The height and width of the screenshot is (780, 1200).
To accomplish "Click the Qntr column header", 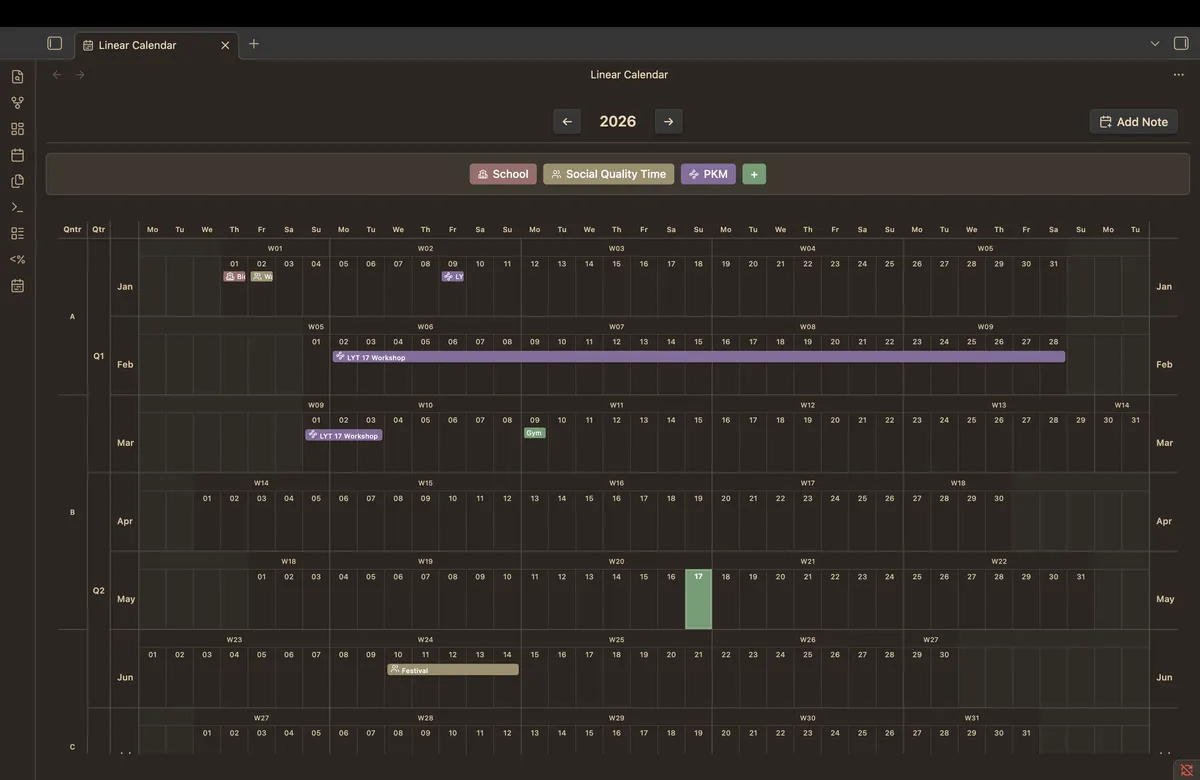I will (x=72, y=229).
